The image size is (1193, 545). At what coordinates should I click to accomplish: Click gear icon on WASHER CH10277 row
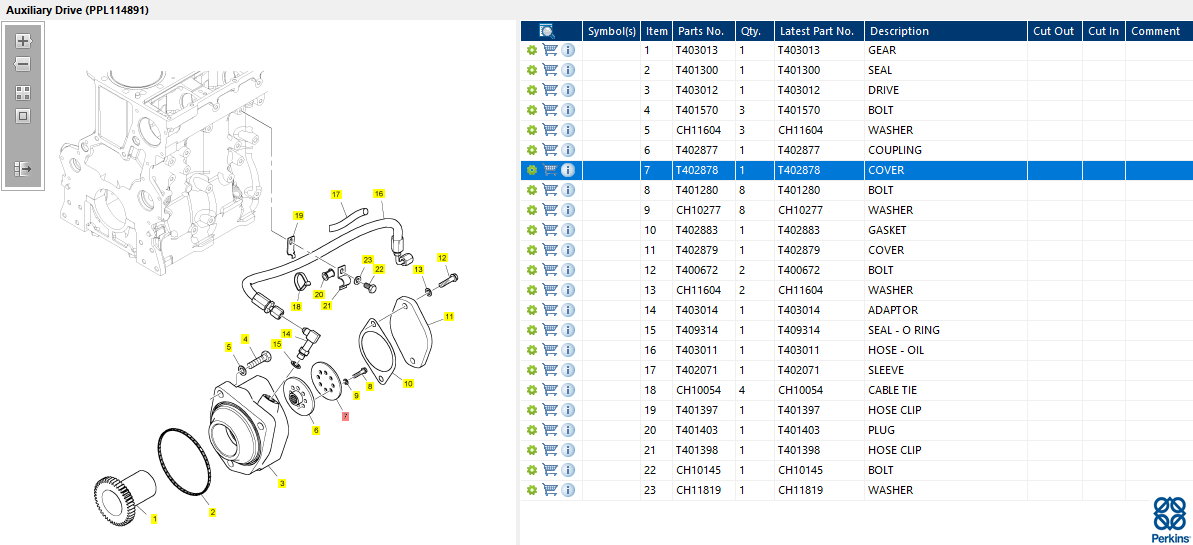(x=532, y=210)
